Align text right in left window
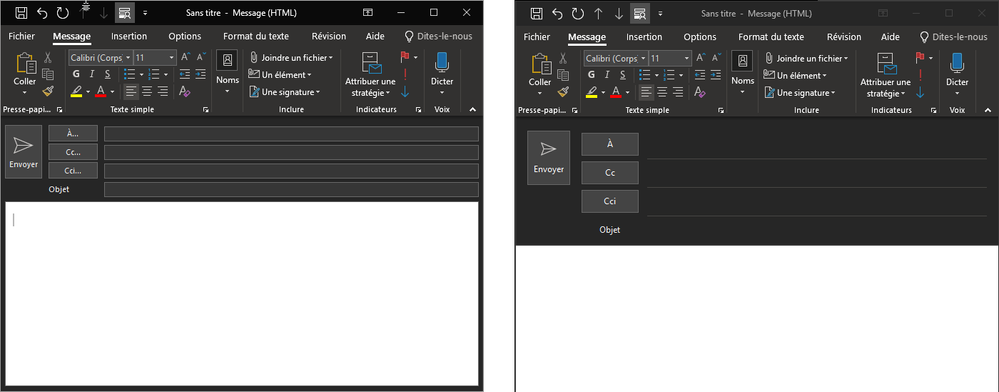 tap(163, 91)
